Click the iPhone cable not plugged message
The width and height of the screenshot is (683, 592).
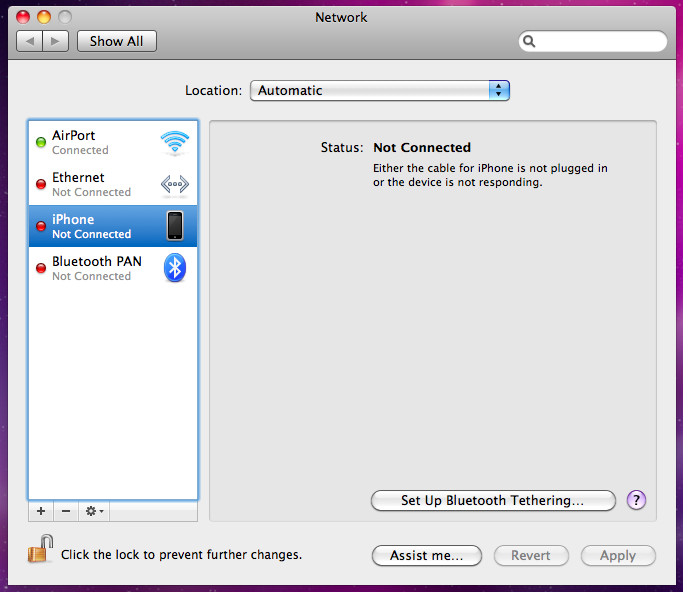pos(490,175)
